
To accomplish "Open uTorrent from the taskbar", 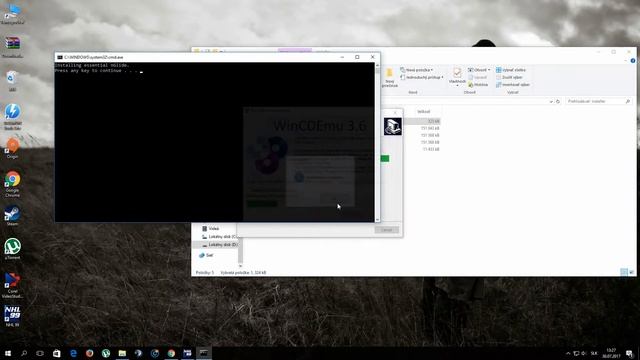I will pyautogui.click(x=106, y=353).
